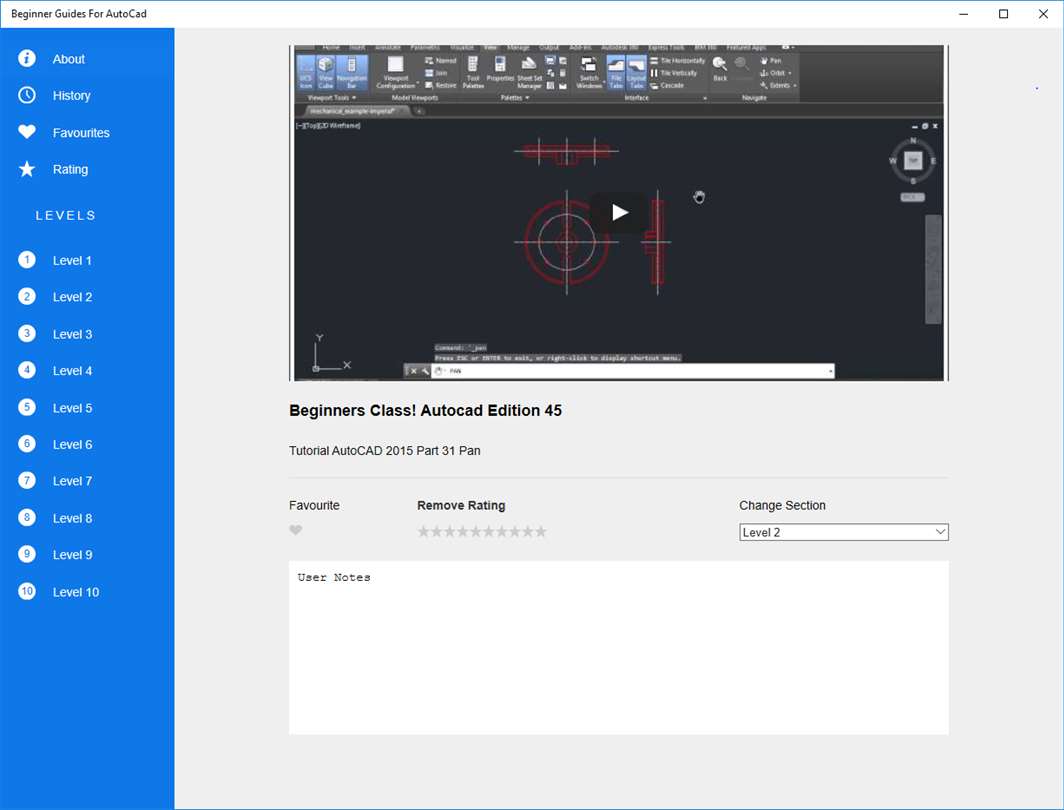The height and width of the screenshot is (810, 1064).
Task: Play the AutoCAD Pan tutorial video
Action: click(x=619, y=212)
